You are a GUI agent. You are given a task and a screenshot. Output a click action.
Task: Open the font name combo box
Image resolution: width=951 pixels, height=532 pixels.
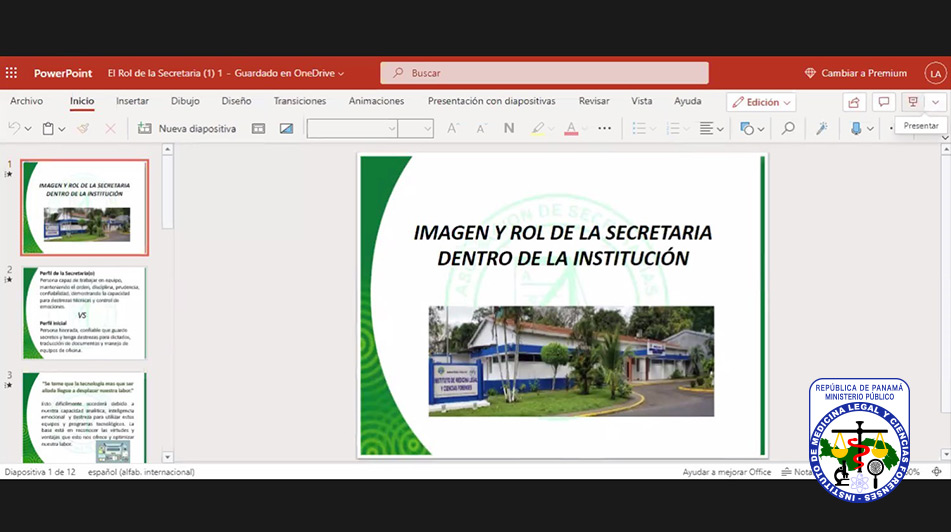tap(352, 128)
